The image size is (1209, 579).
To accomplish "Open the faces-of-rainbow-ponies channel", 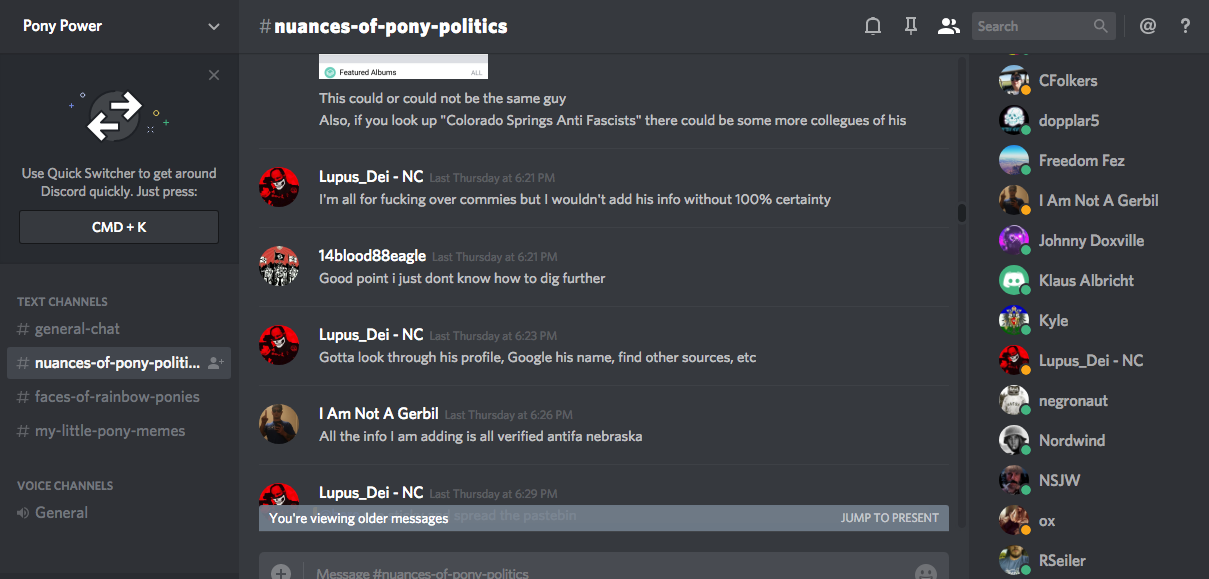I will 116,397.
